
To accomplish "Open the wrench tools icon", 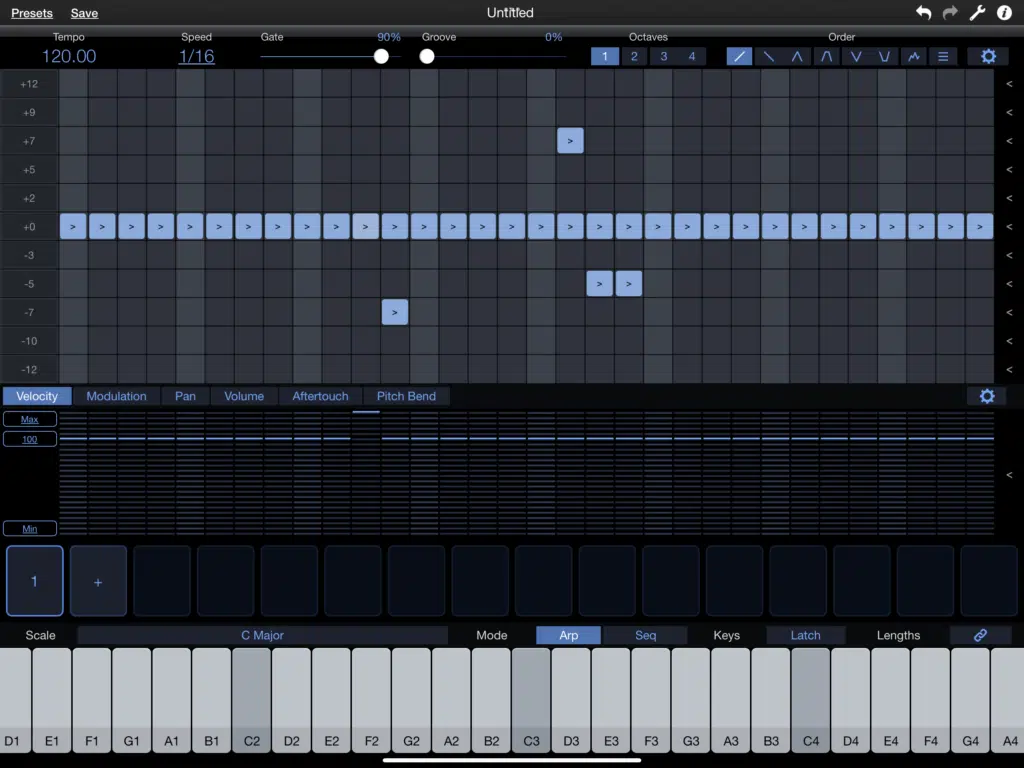I will [x=977, y=12].
